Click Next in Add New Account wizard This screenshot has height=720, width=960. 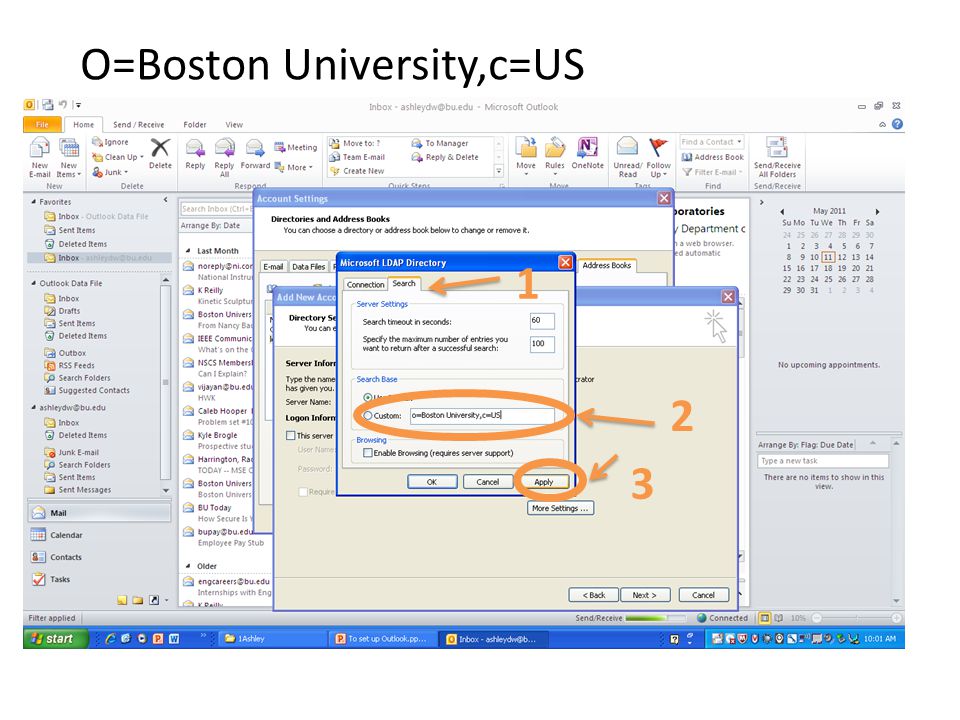(645, 595)
